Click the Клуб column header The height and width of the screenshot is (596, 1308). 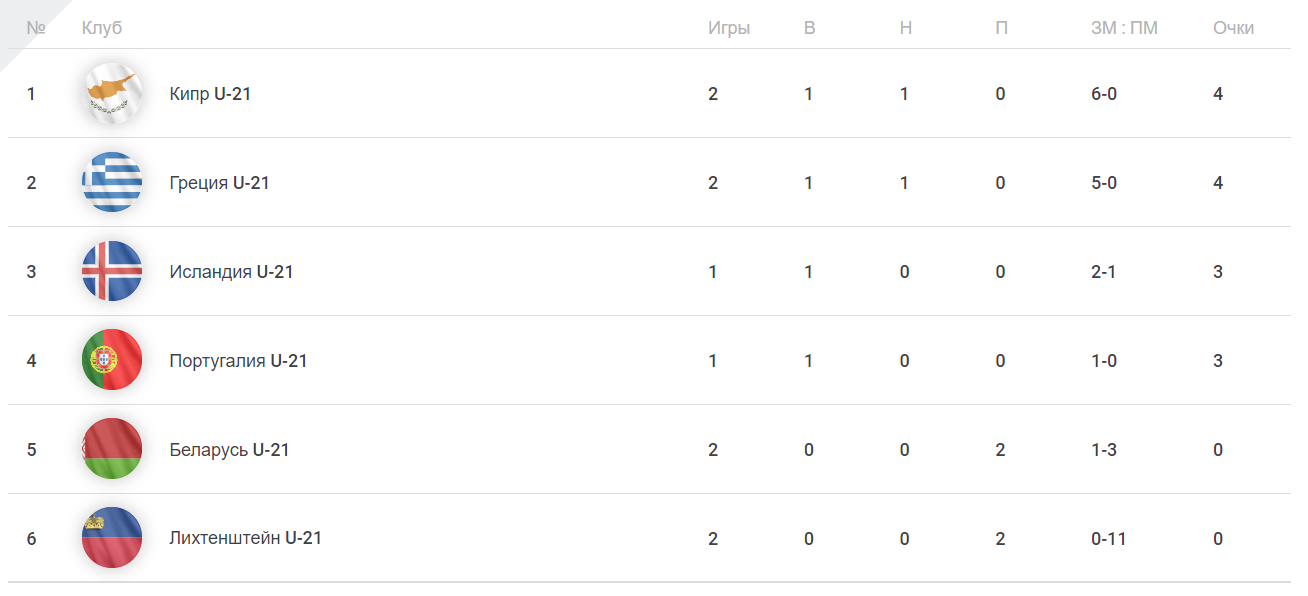[102, 29]
